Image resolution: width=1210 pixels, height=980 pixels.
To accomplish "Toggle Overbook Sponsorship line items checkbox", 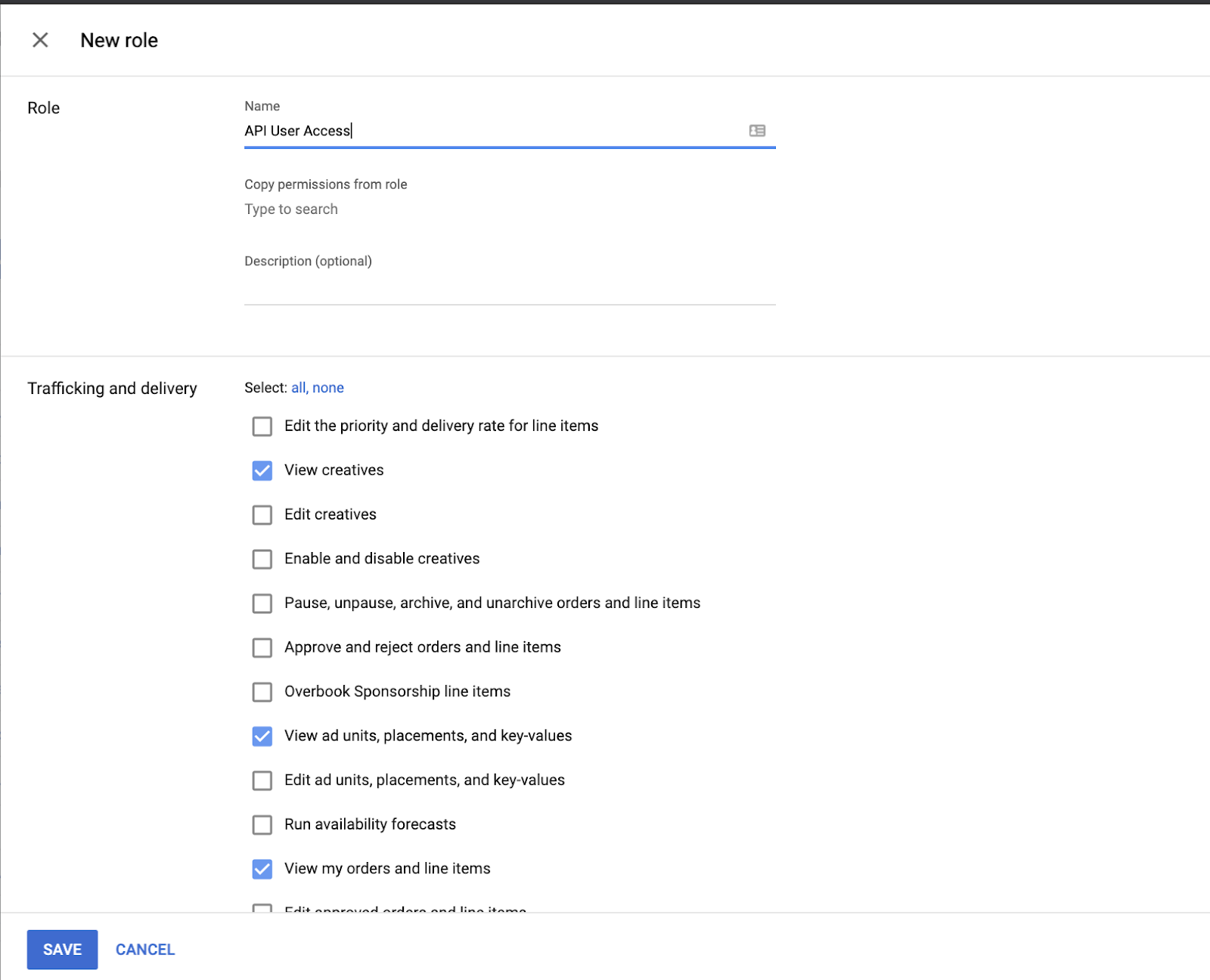I will (262, 692).
